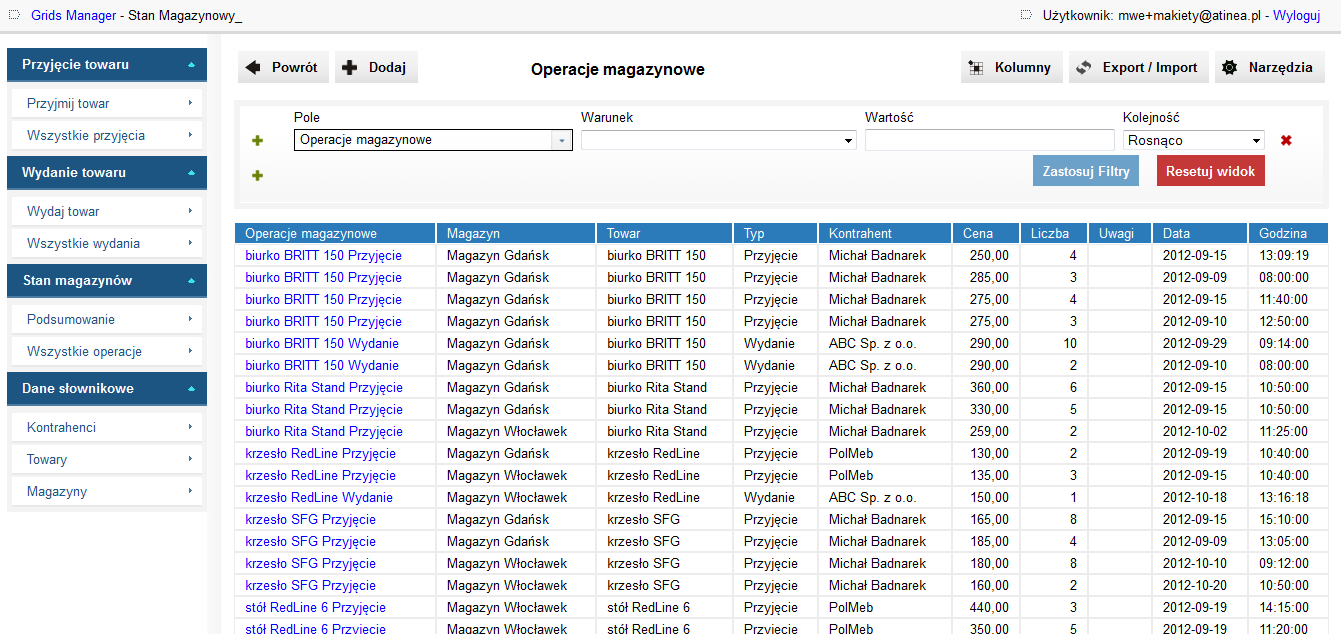Click the Liczba cell showing 10
Screen dimensions: 1341x634
1054,343
